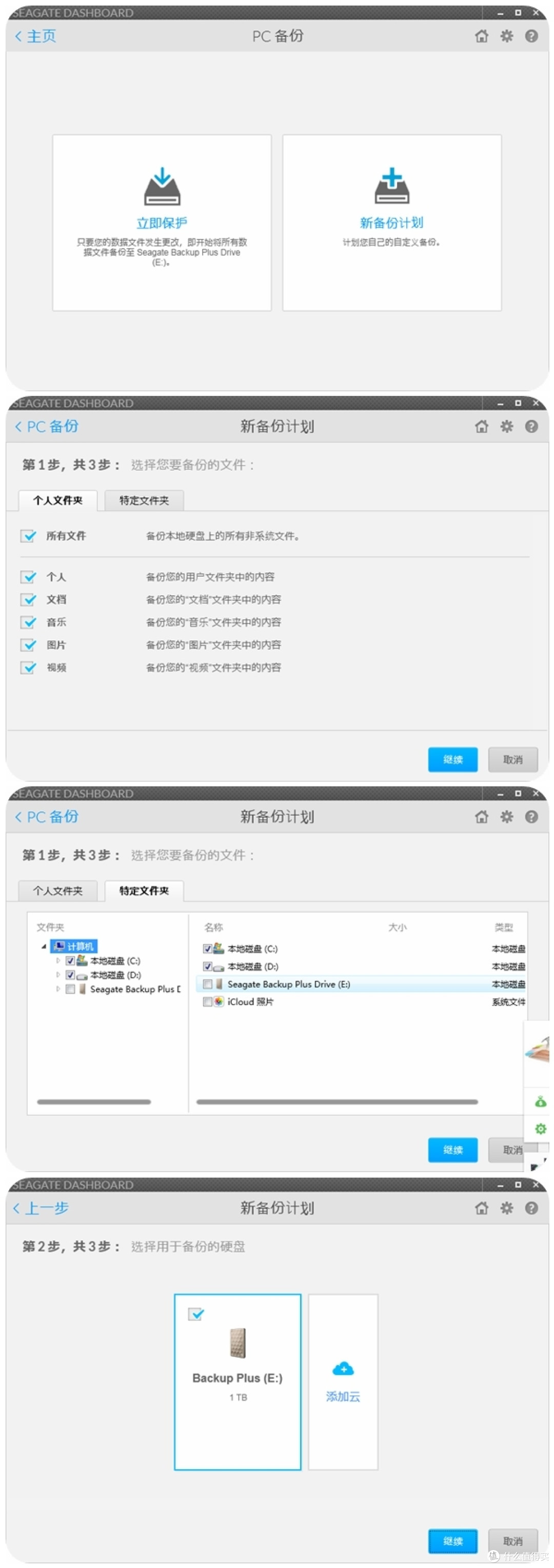The width and height of the screenshot is (554, 1568).
Task: Open settings gear in window listing 所有文件 option
Action: point(506,426)
